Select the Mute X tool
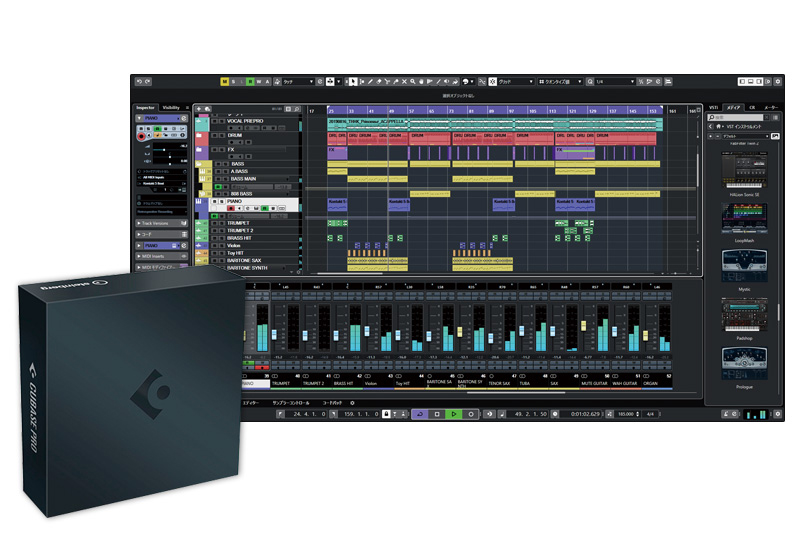Viewport: 800px width, 533px height. [x=404, y=82]
